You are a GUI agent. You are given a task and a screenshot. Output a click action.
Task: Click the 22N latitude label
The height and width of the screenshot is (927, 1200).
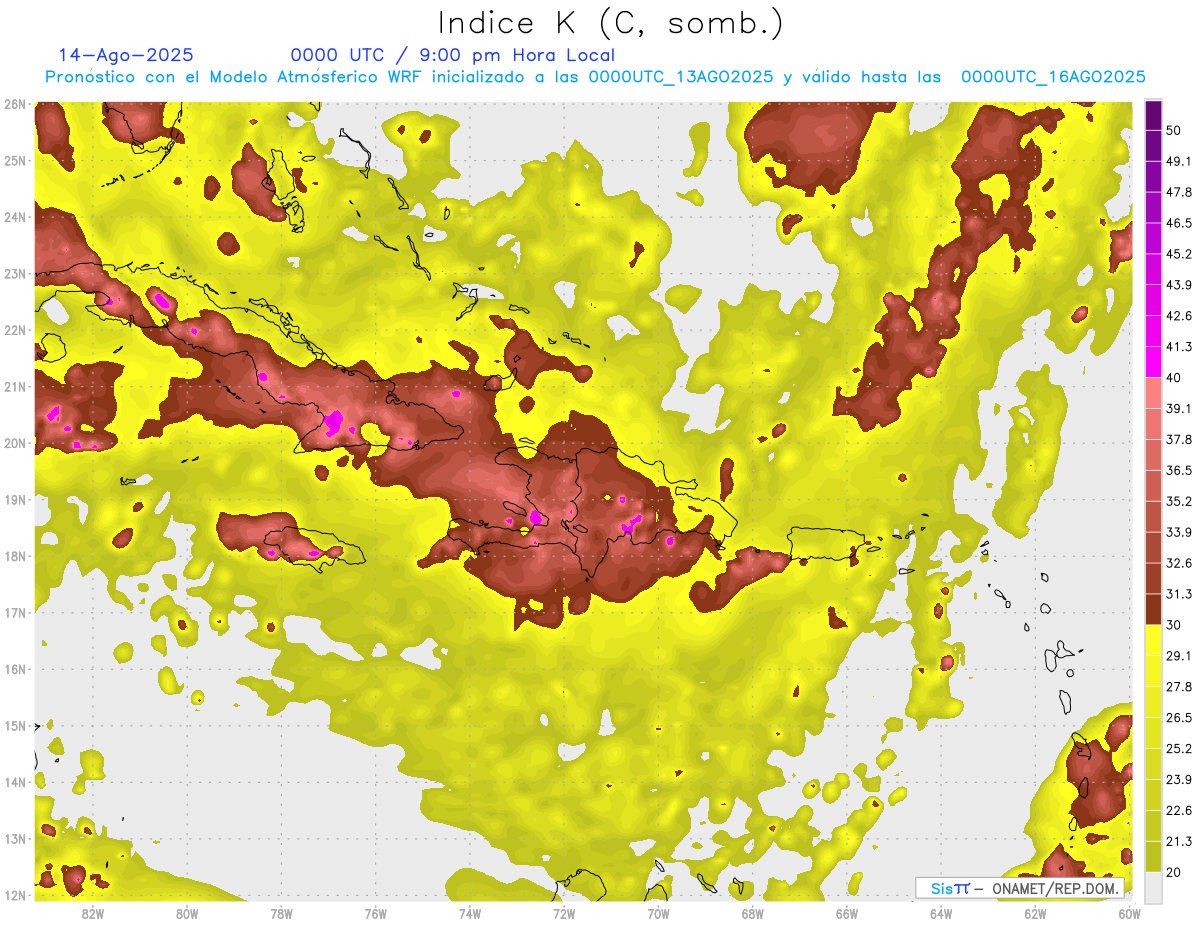coord(15,330)
